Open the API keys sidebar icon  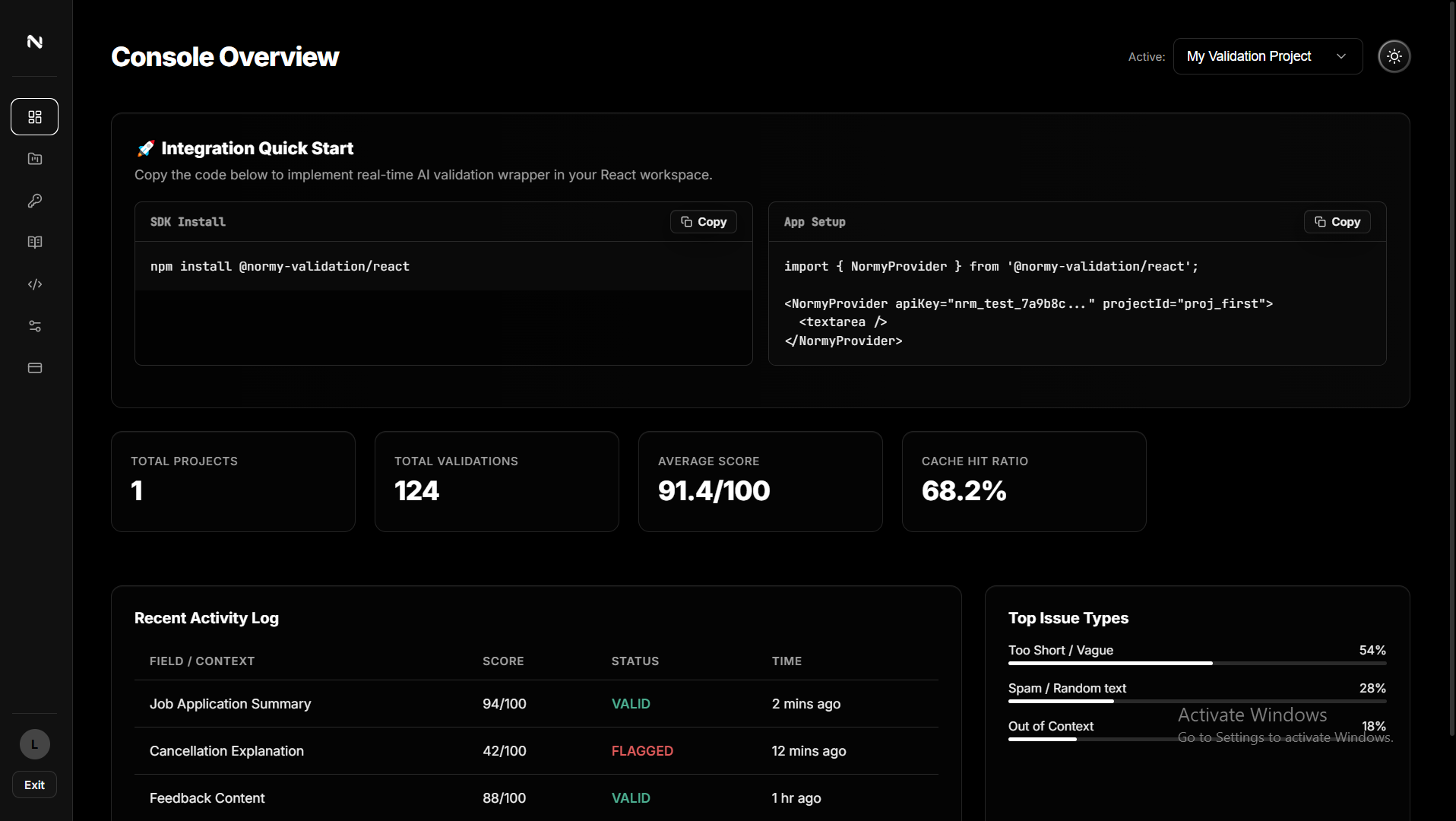35,201
